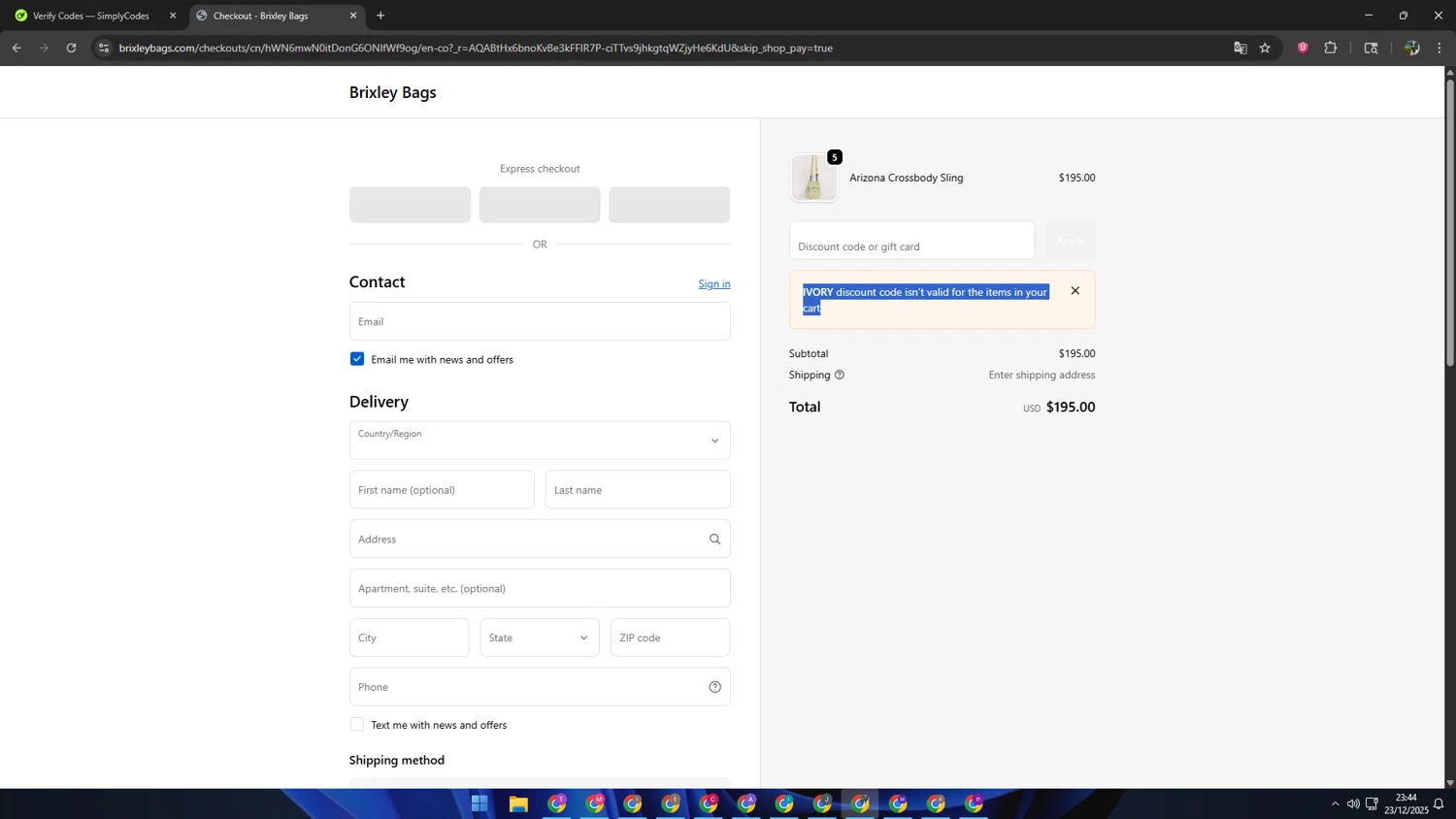
Task: Click the middle express checkout button
Action: (540, 205)
